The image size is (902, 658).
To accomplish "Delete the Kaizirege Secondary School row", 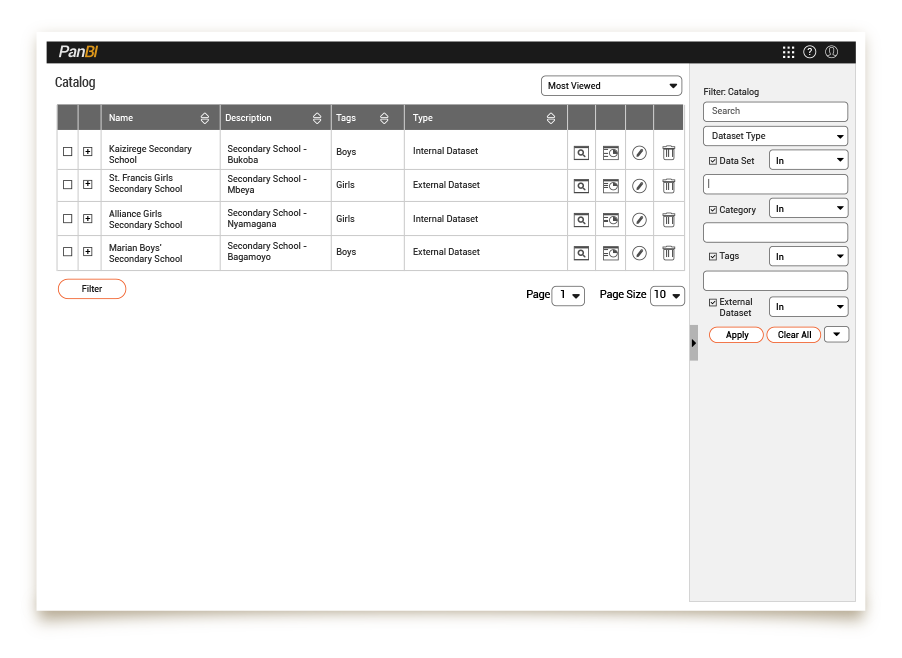I will (668, 152).
